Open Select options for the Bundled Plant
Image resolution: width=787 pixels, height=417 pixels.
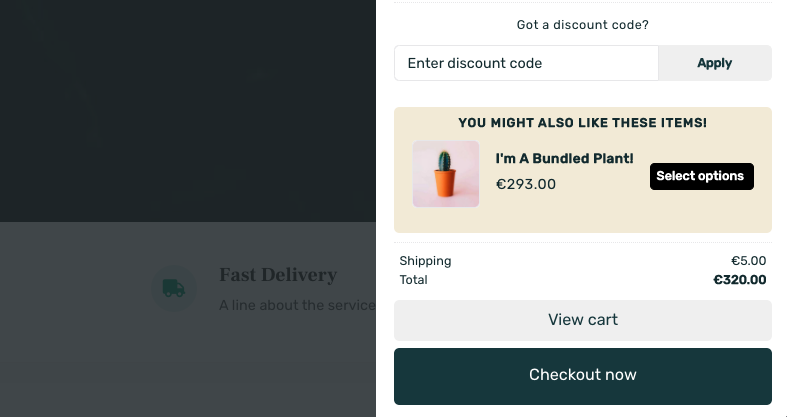pos(702,176)
